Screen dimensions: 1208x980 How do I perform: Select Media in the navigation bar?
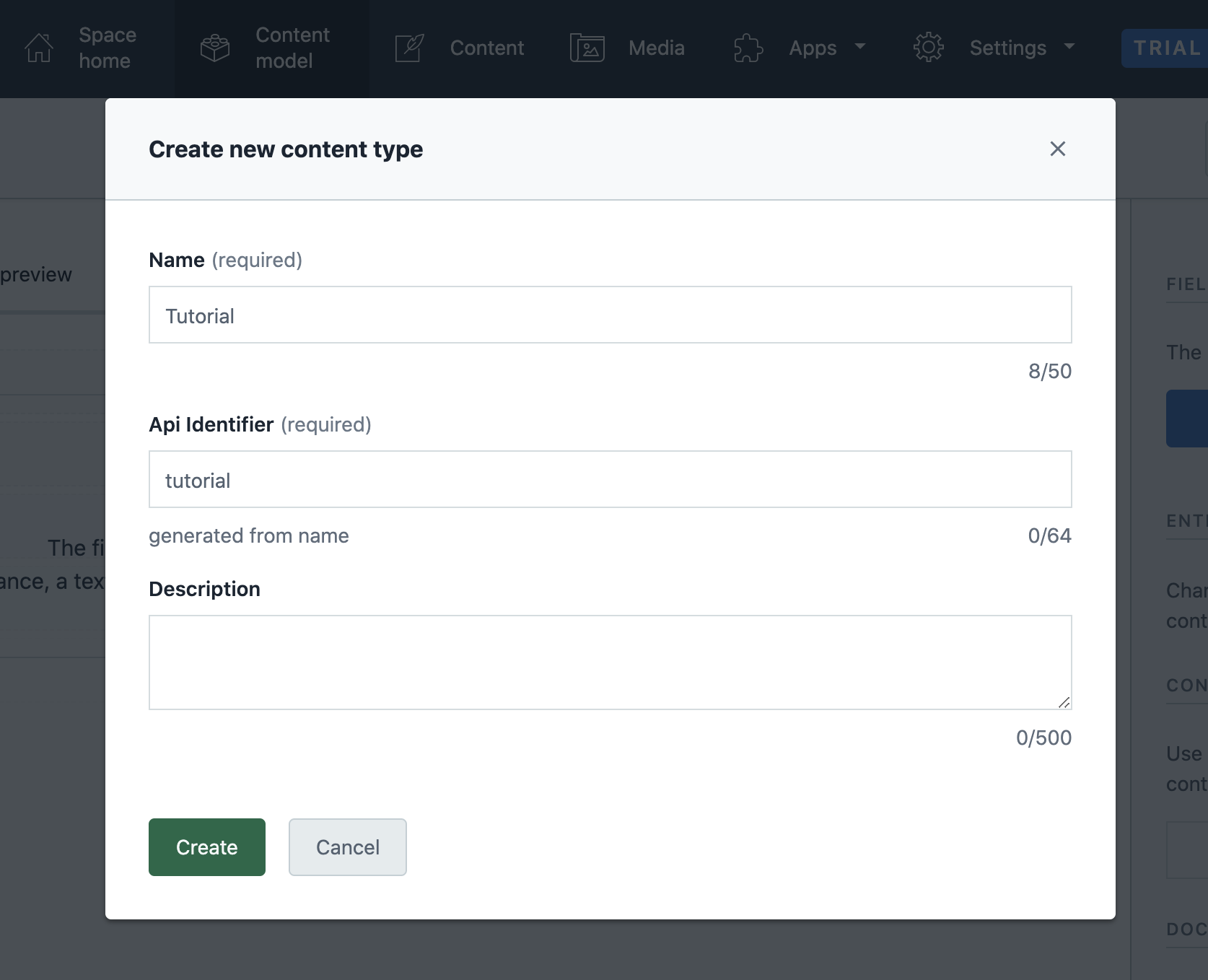tap(656, 48)
